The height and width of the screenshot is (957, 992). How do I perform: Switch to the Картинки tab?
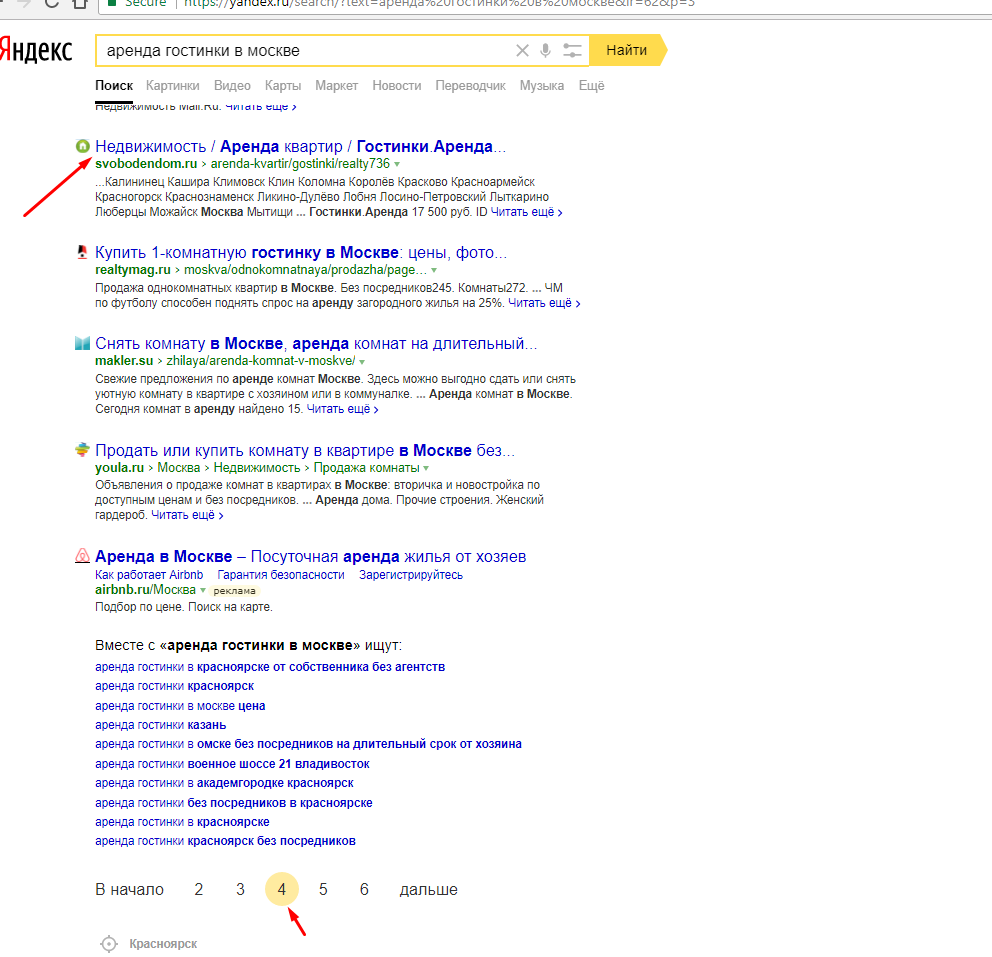click(x=173, y=85)
